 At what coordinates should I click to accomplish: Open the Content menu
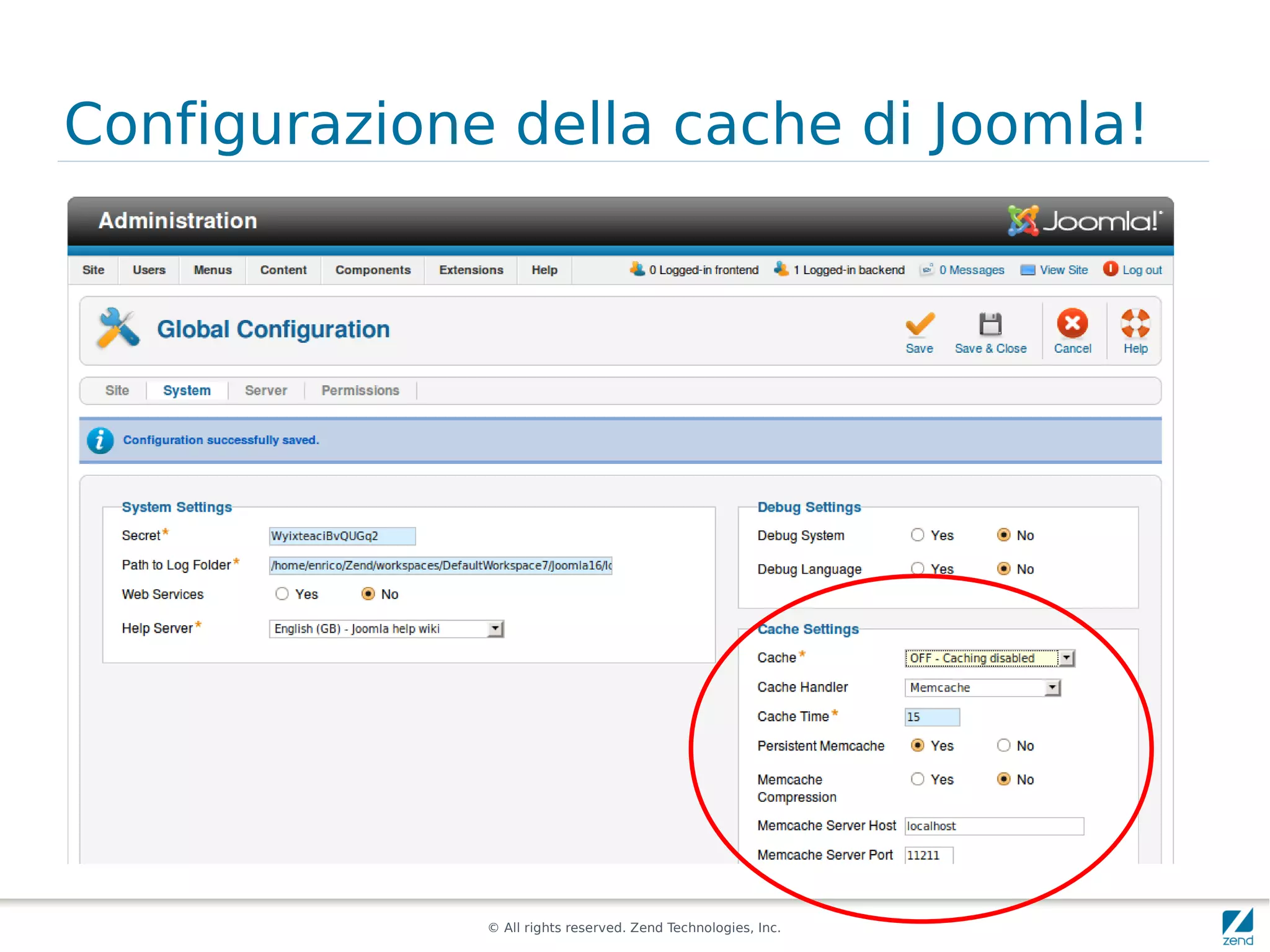click(283, 270)
